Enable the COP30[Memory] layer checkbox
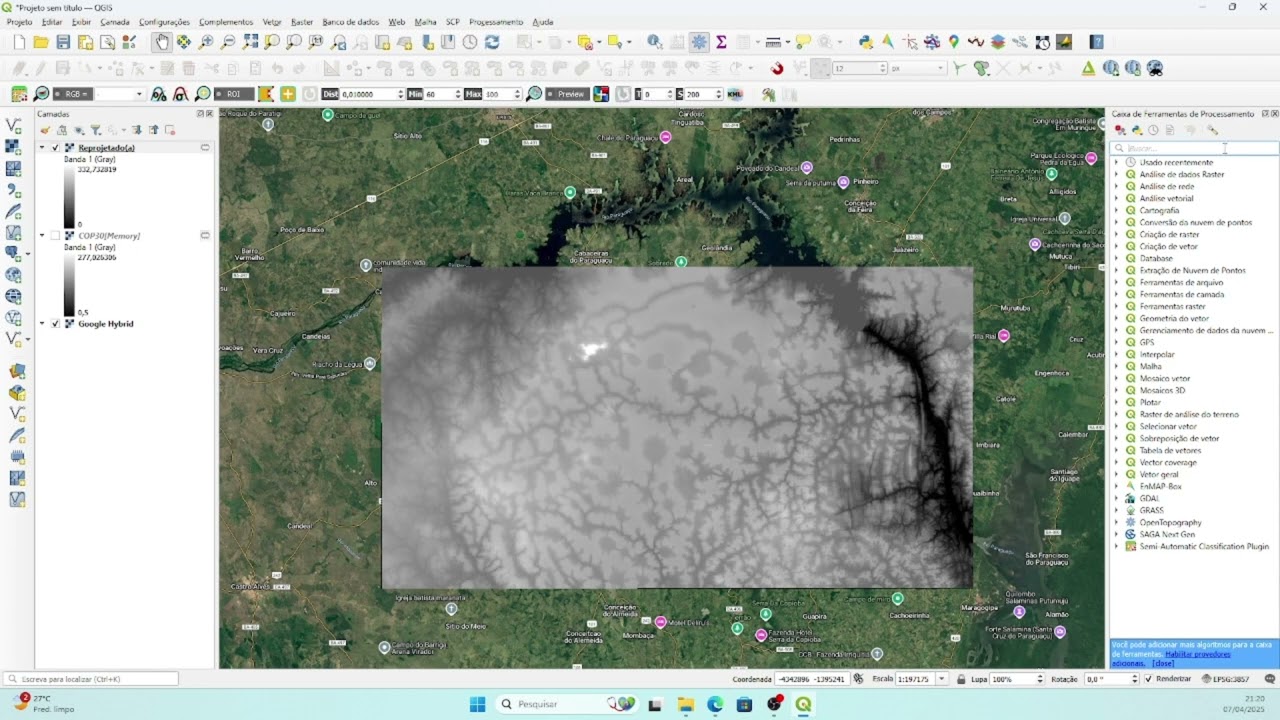 coord(56,236)
